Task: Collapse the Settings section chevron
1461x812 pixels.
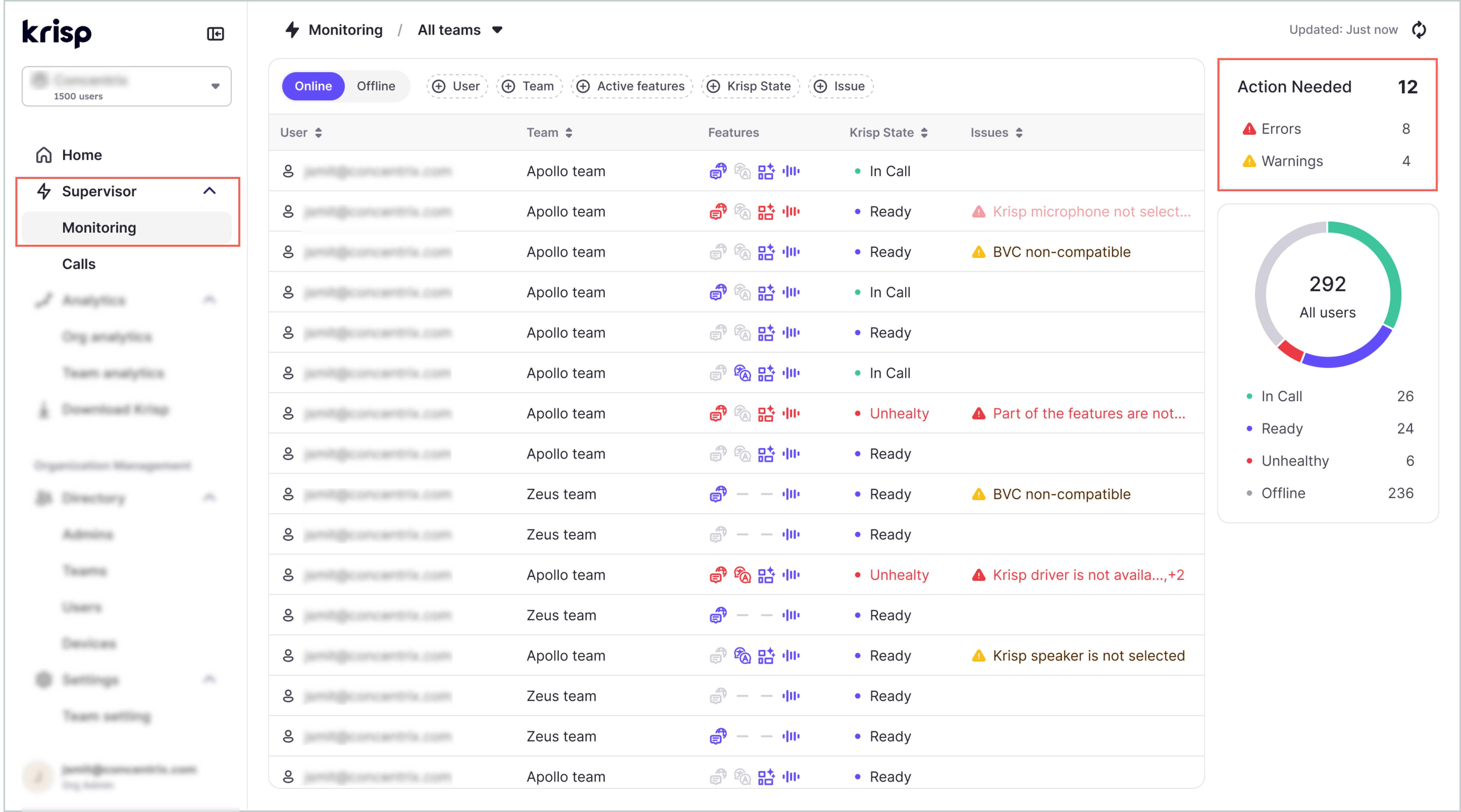Action: coord(209,679)
